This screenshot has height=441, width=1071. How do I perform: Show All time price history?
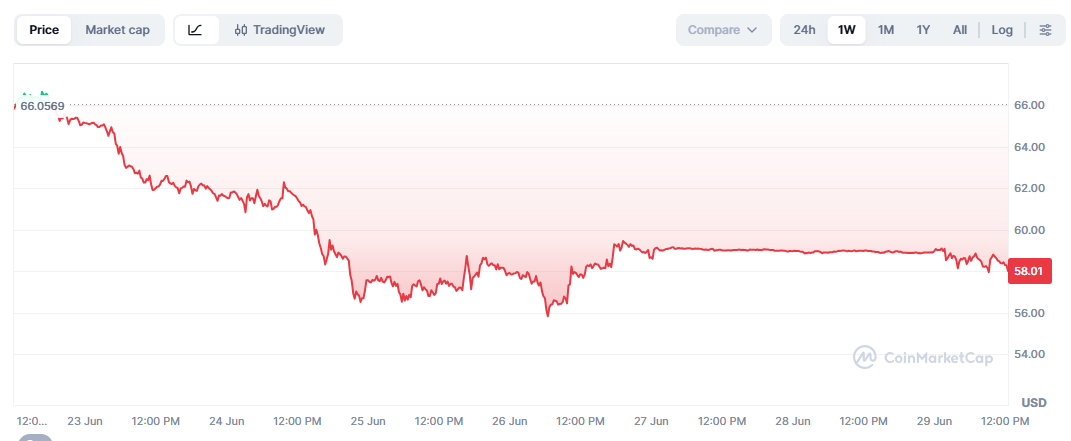(x=960, y=30)
